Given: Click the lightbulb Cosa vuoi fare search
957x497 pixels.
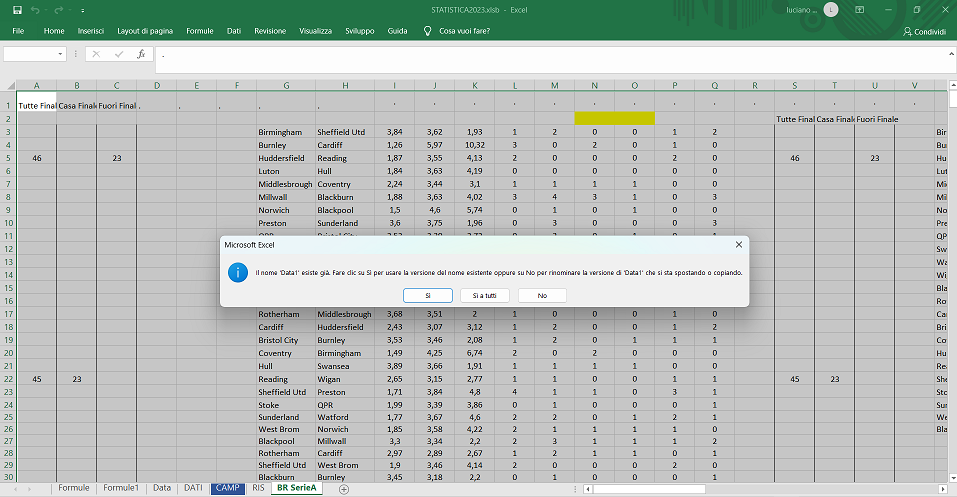Looking at the screenshot, I should coord(457,31).
